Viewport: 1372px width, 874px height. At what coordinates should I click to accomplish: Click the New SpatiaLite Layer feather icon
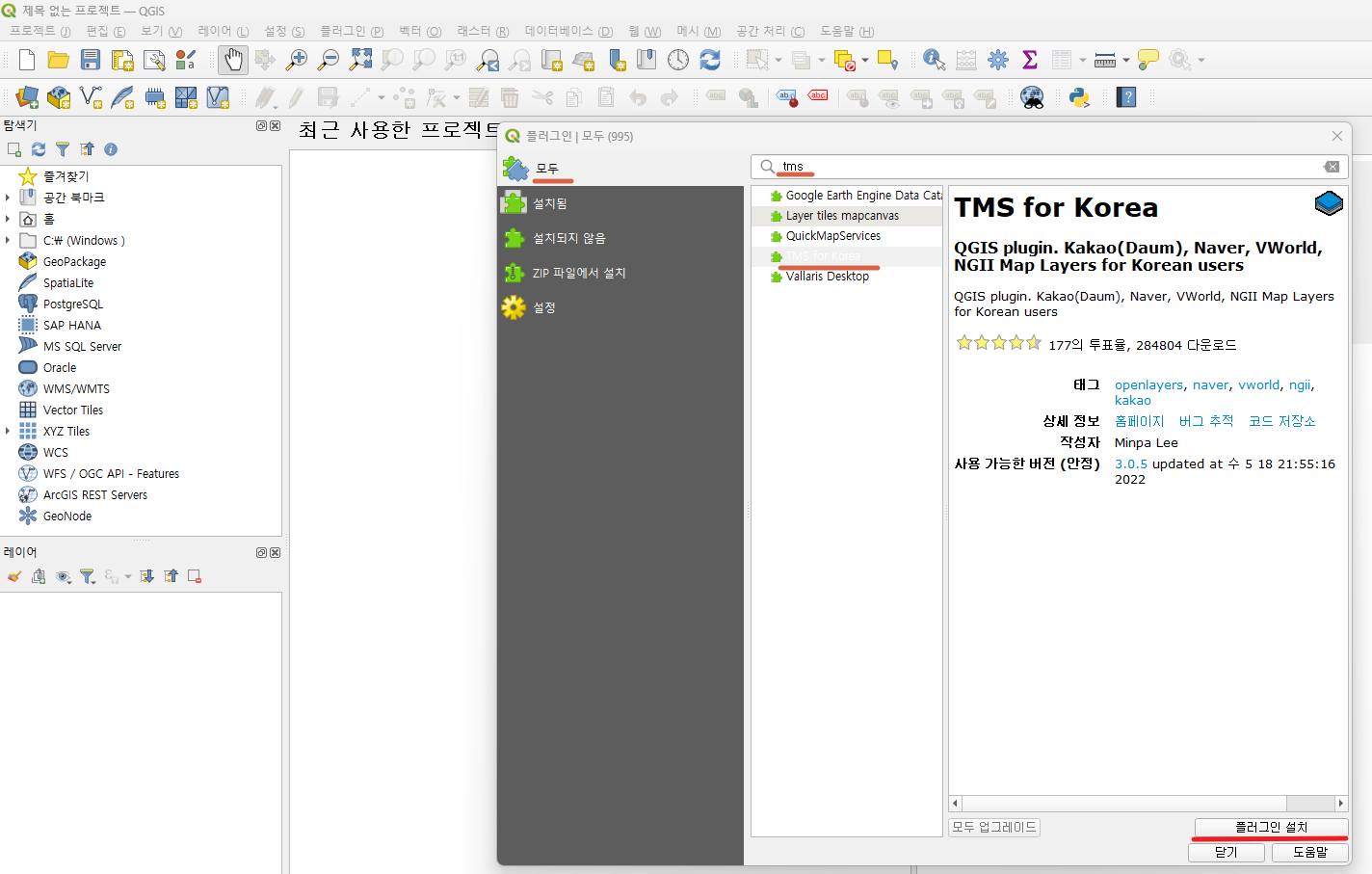pos(122,97)
